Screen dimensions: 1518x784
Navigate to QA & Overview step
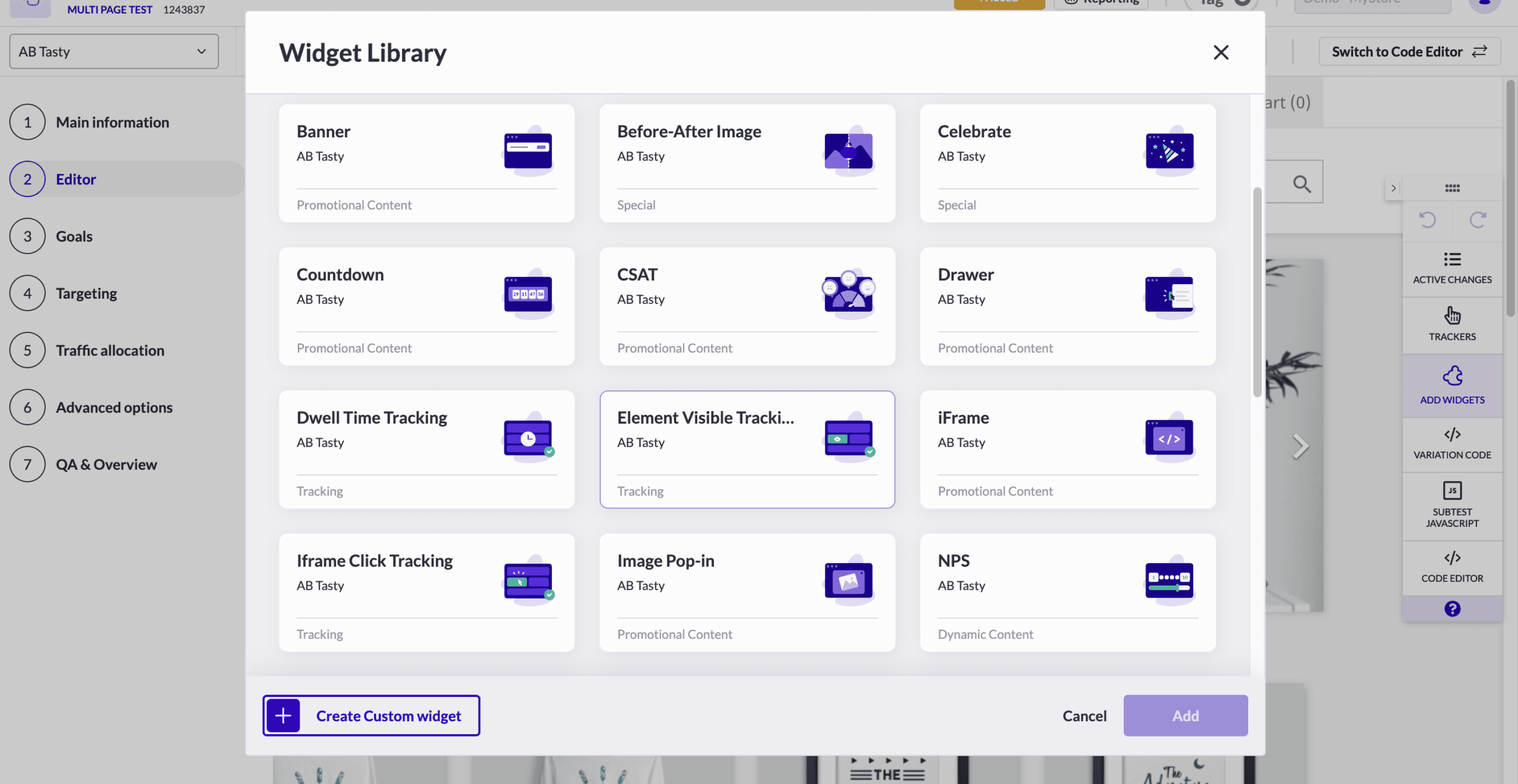(x=106, y=465)
